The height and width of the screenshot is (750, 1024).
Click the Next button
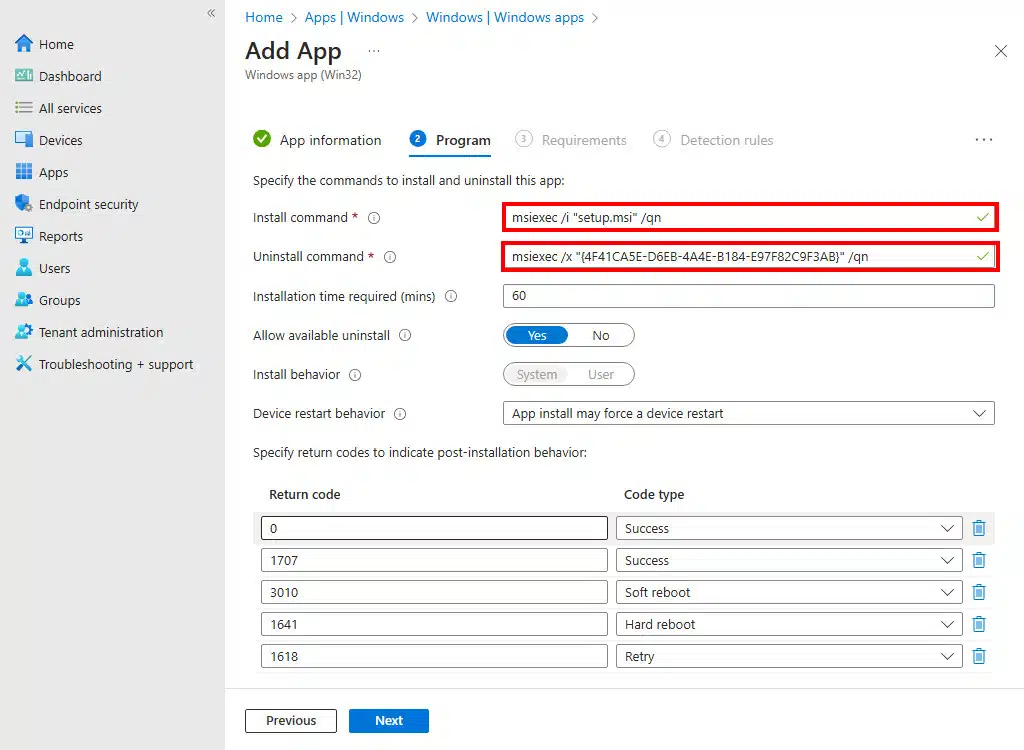(x=389, y=721)
